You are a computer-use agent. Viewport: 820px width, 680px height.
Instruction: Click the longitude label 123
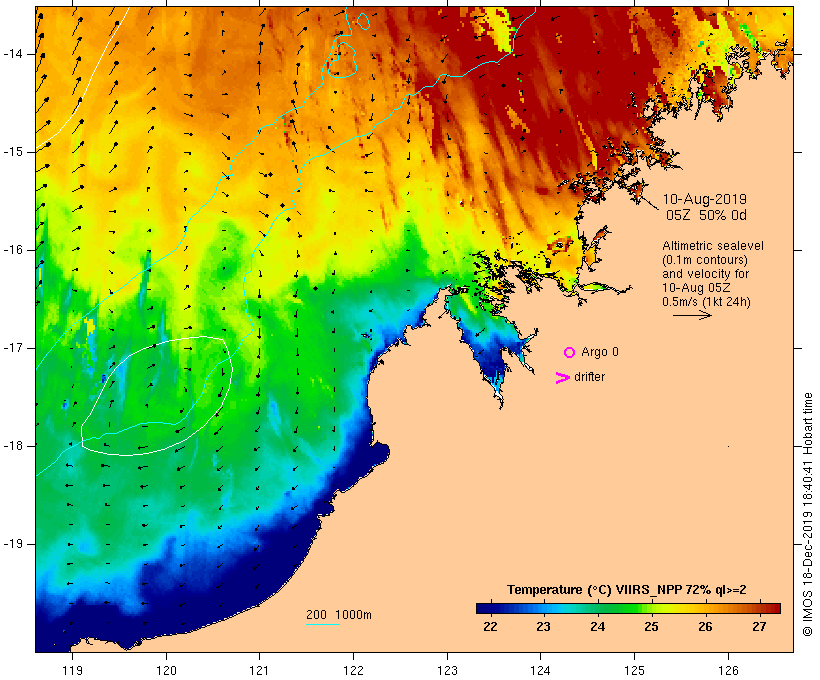[447, 670]
